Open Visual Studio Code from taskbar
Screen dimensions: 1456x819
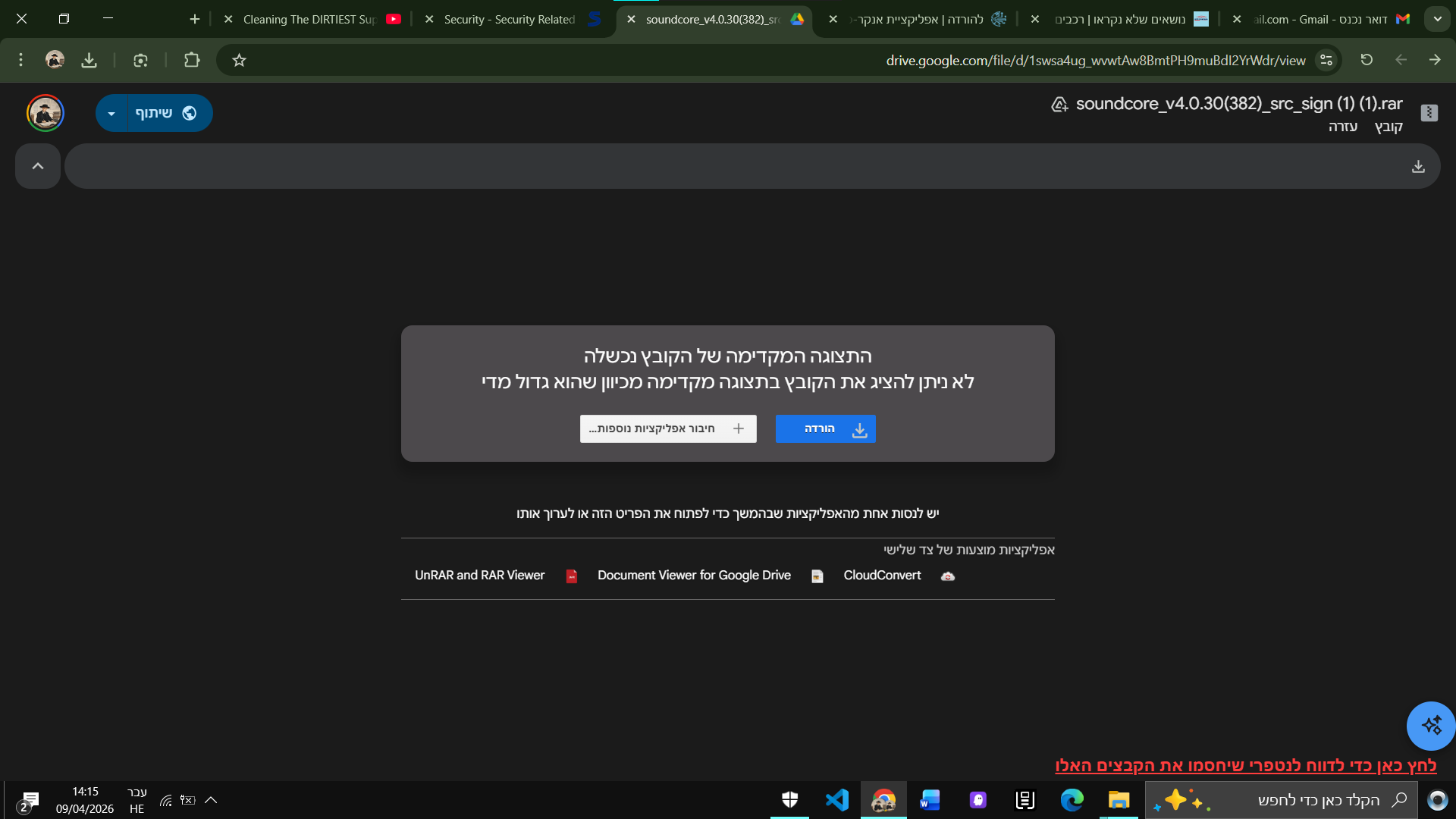click(x=836, y=800)
